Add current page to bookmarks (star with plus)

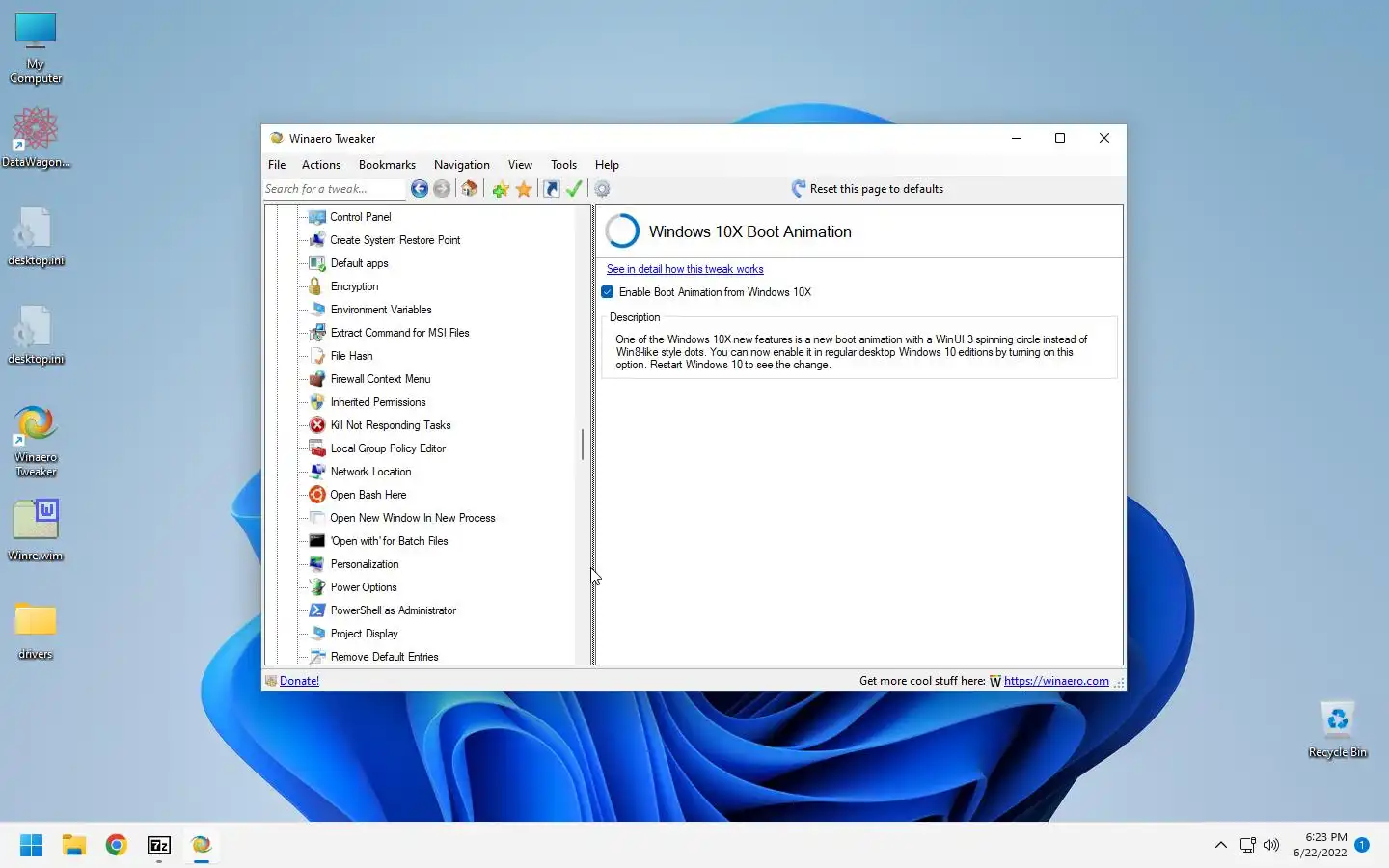(x=500, y=189)
